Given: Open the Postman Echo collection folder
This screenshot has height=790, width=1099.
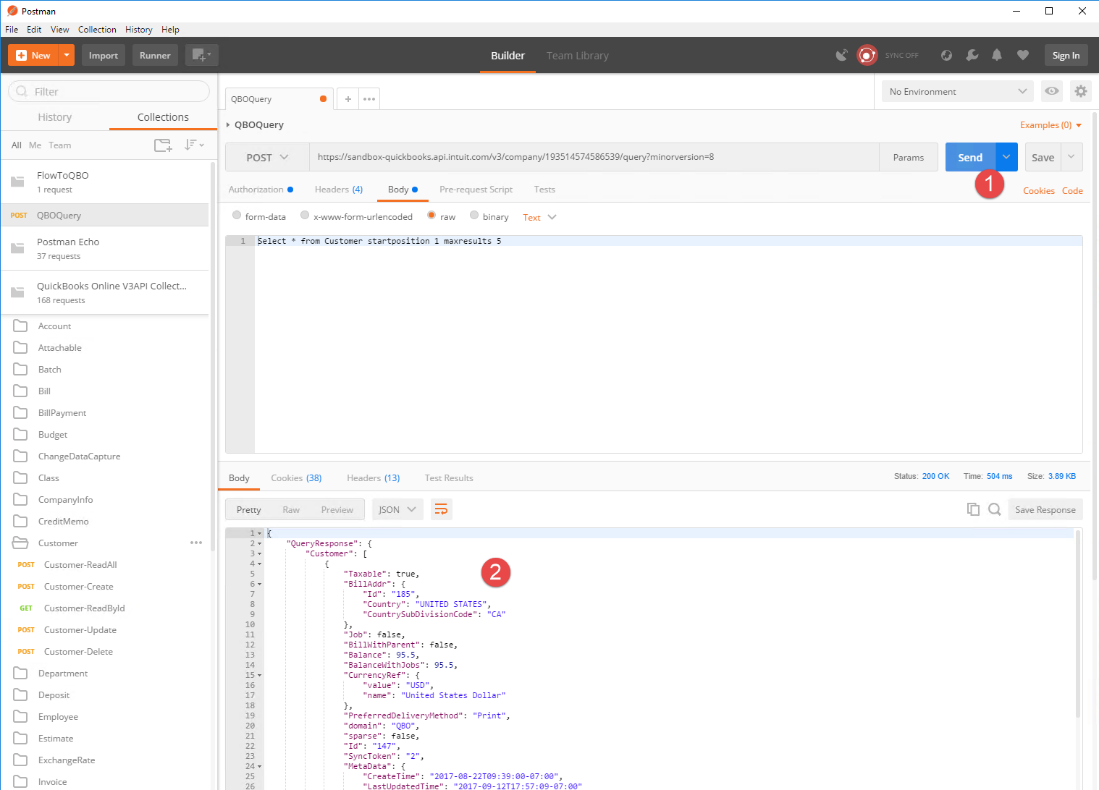Looking at the screenshot, I should pos(105,248).
